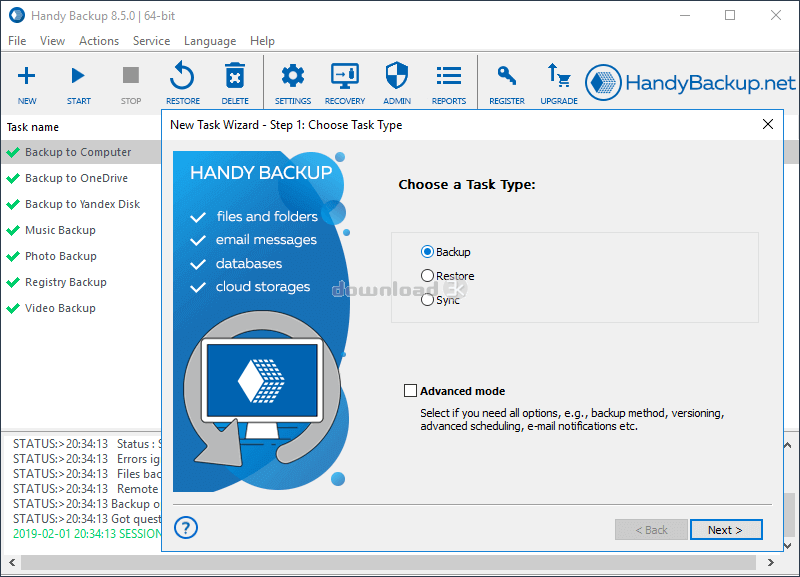Open the Language menu

point(210,41)
